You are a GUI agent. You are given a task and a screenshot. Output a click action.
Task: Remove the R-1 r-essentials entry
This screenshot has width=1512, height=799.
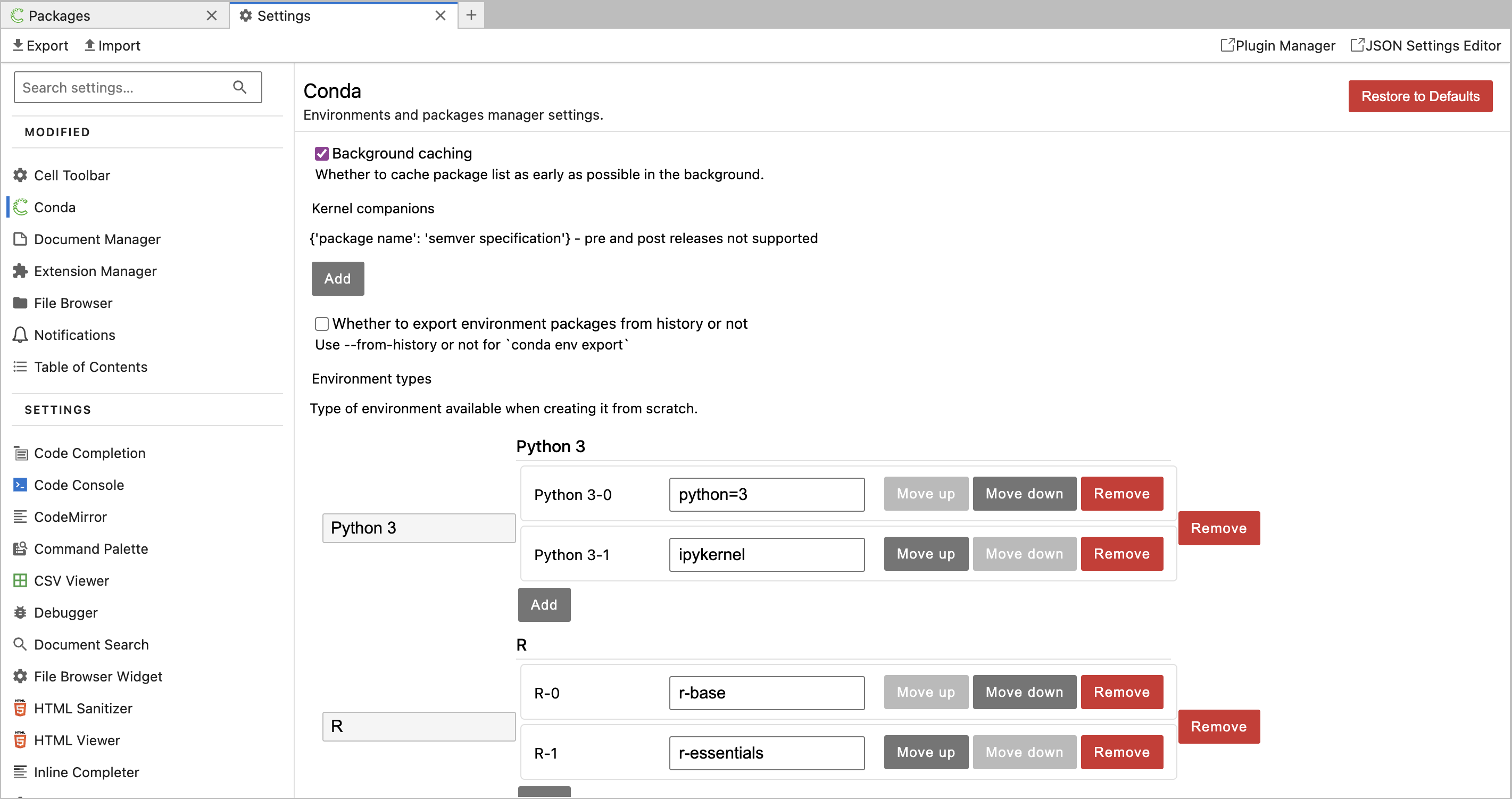point(1121,752)
